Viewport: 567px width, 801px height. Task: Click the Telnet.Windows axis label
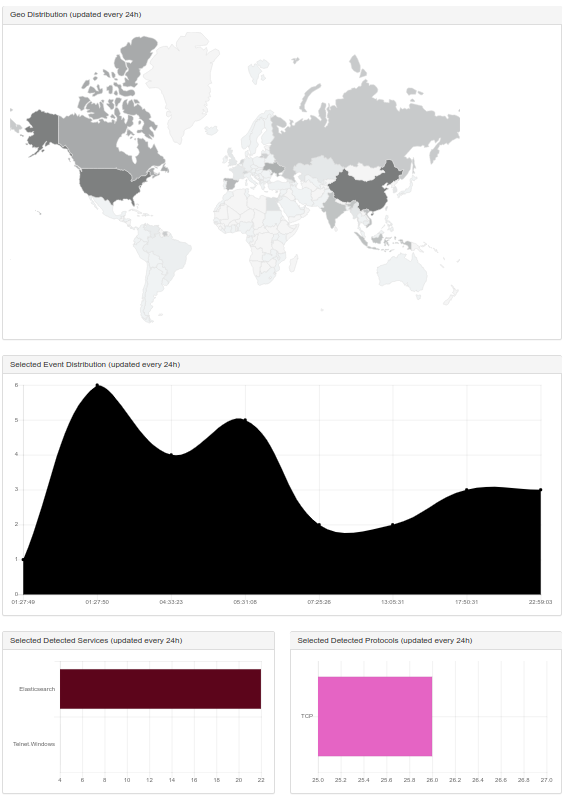(x=34, y=744)
